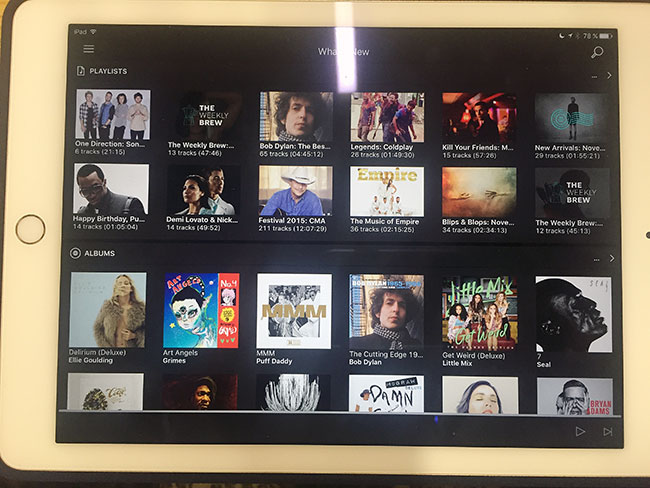Click '36 tracks (02:15:25)' text
Image resolution: width=650 pixels, height=488 pixels.
coord(382,229)
